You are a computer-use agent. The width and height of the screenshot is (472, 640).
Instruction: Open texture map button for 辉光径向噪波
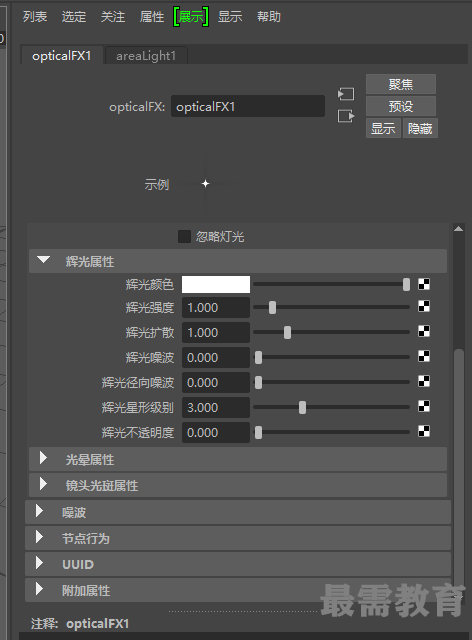424,381
